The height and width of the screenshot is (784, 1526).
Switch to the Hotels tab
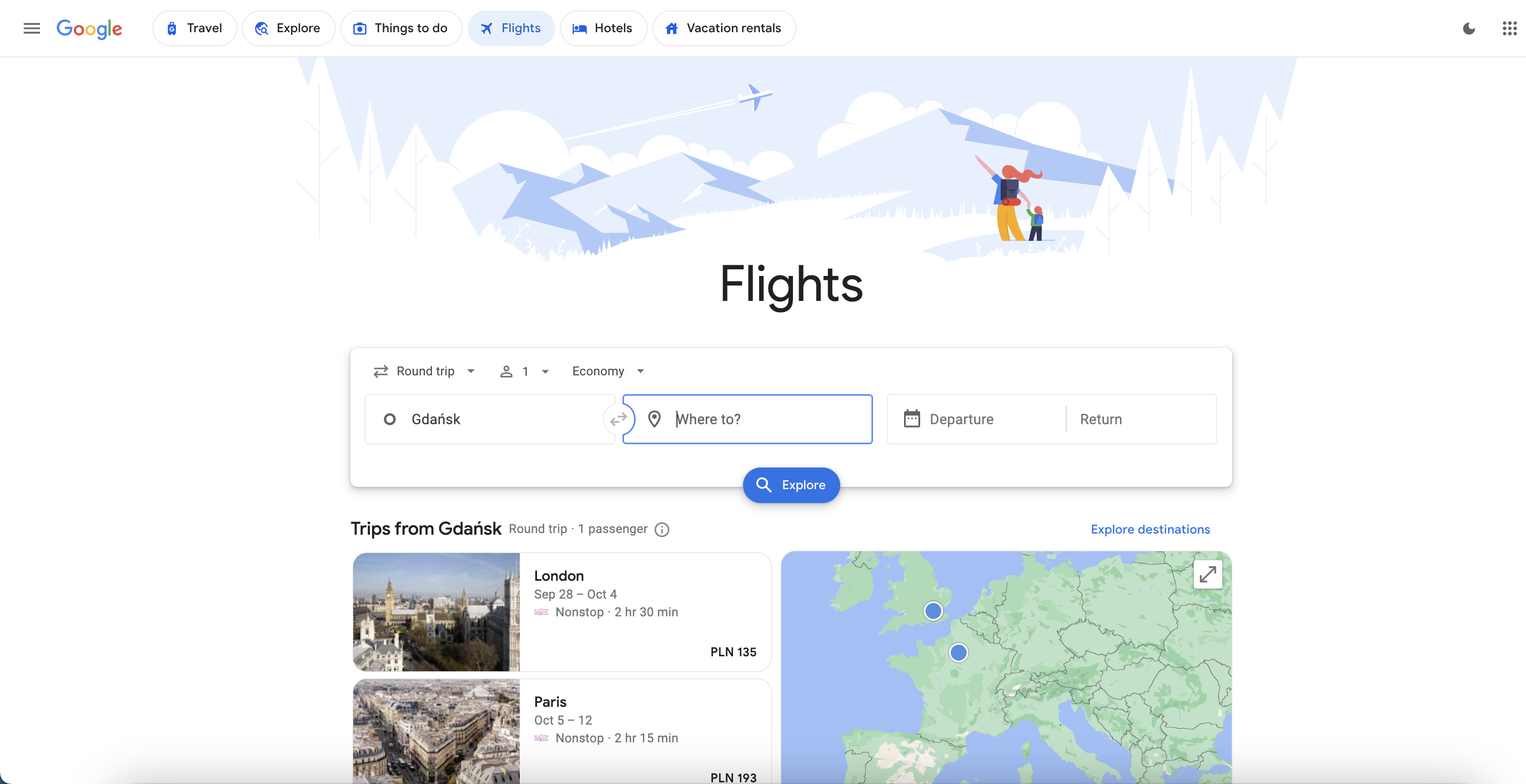click(603, 28)
